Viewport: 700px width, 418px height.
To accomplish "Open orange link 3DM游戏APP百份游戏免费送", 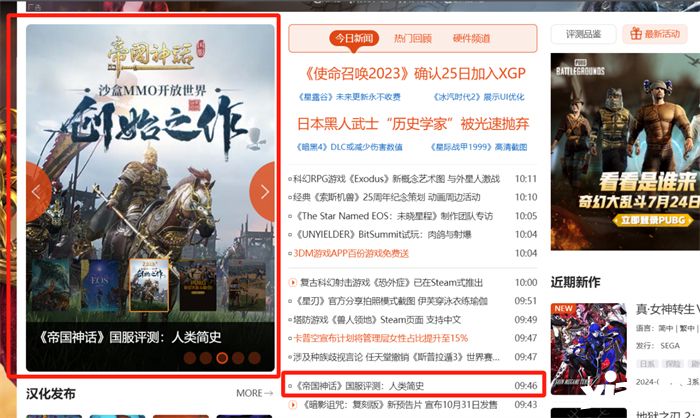I will (351, 253).
